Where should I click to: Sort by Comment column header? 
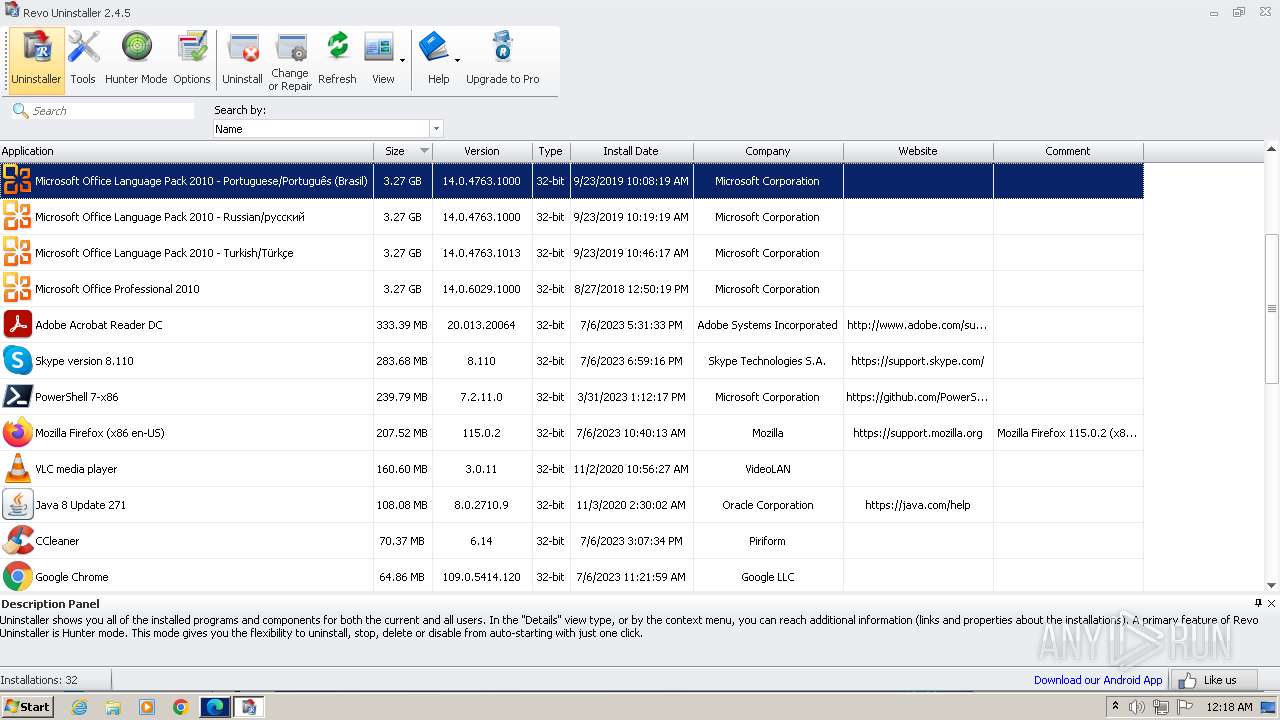coord(1068,151)
